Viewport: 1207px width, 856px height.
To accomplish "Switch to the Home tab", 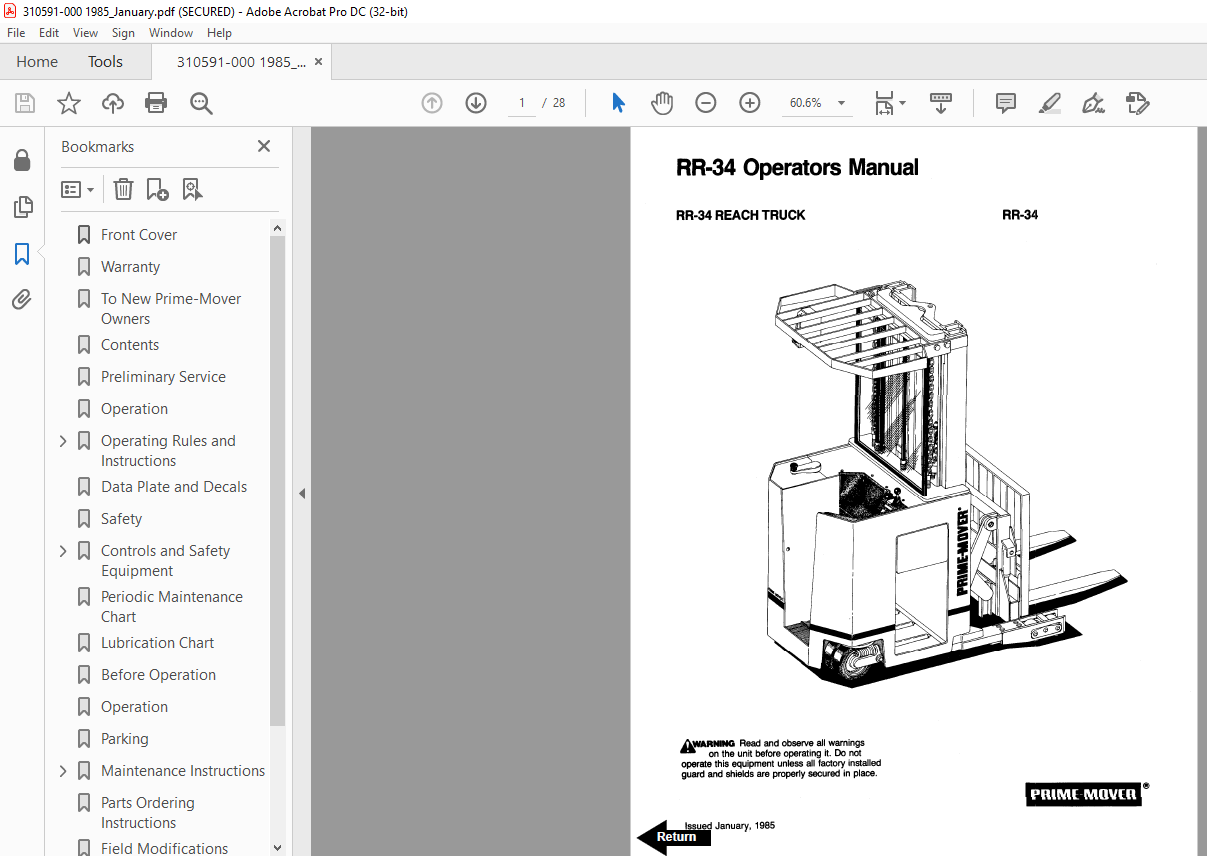I will point(37,62).
